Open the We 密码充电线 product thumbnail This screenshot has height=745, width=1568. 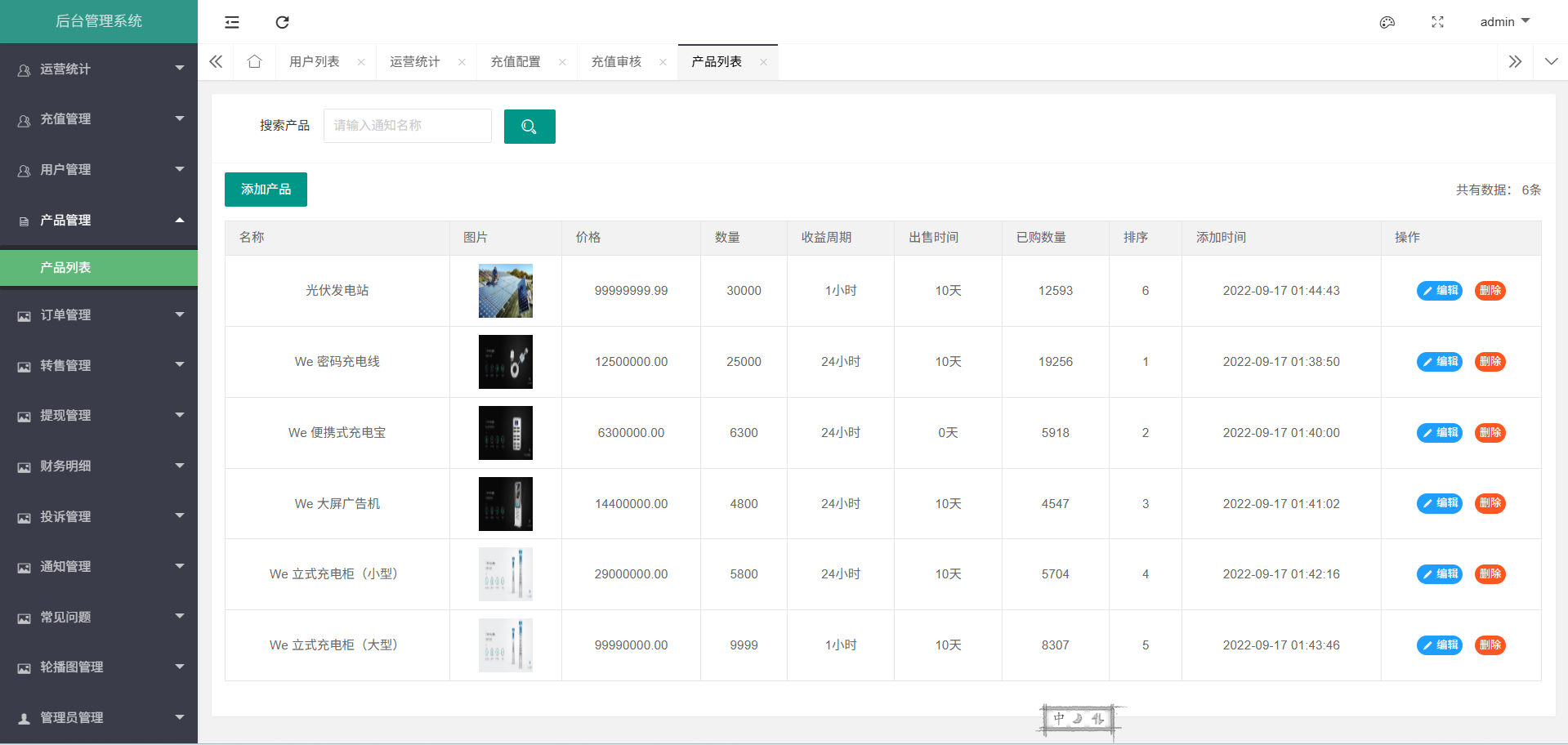505,362
